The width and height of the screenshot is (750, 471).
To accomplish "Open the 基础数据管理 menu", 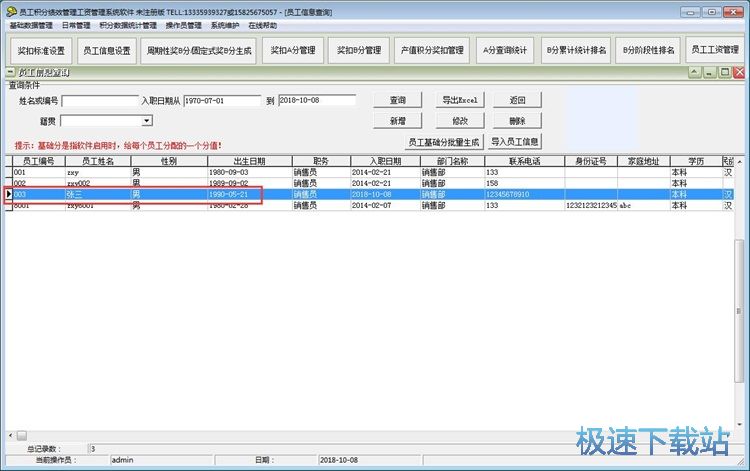I will tap(31, 25).
